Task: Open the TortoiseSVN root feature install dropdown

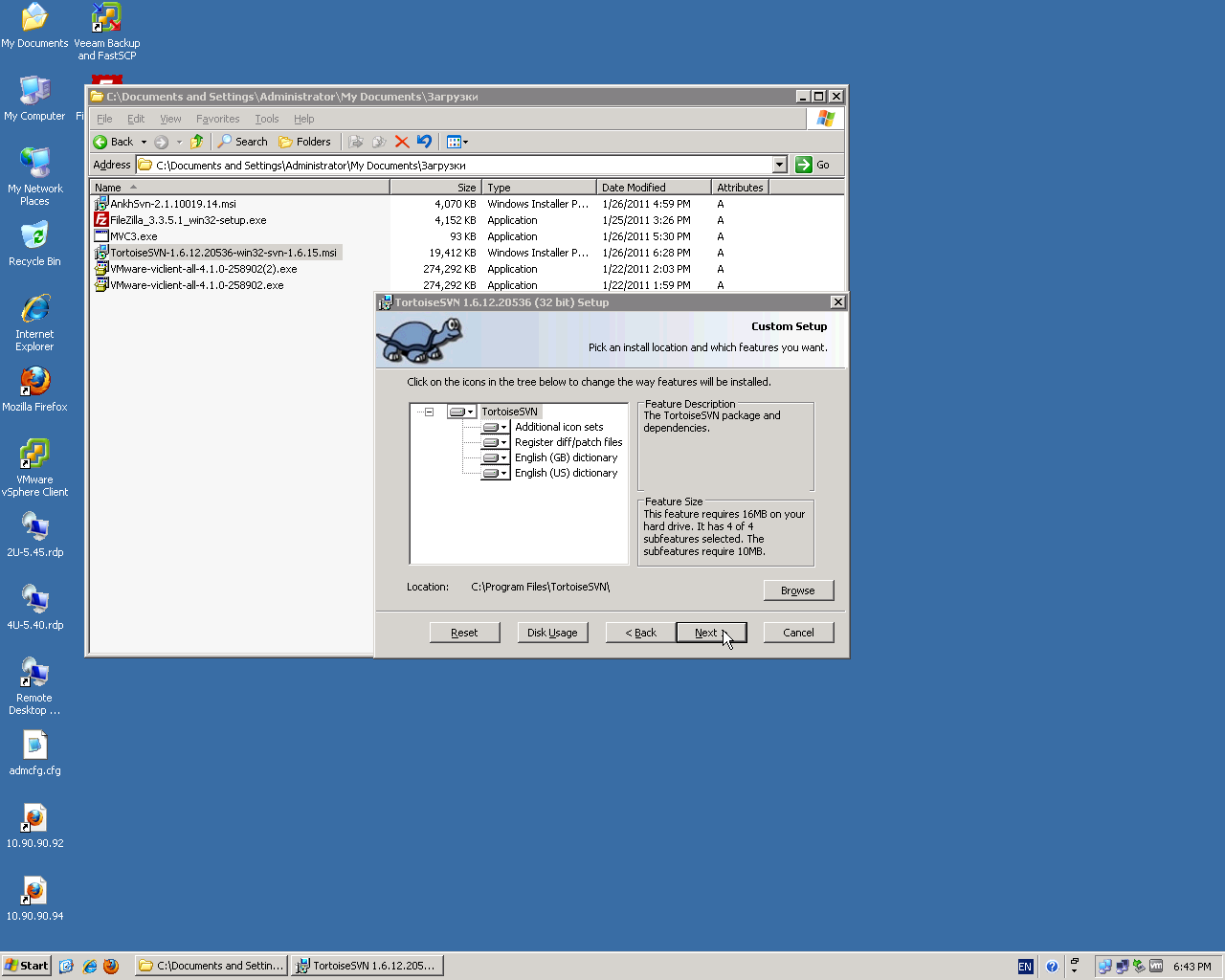Action: [x=461, y=412]
